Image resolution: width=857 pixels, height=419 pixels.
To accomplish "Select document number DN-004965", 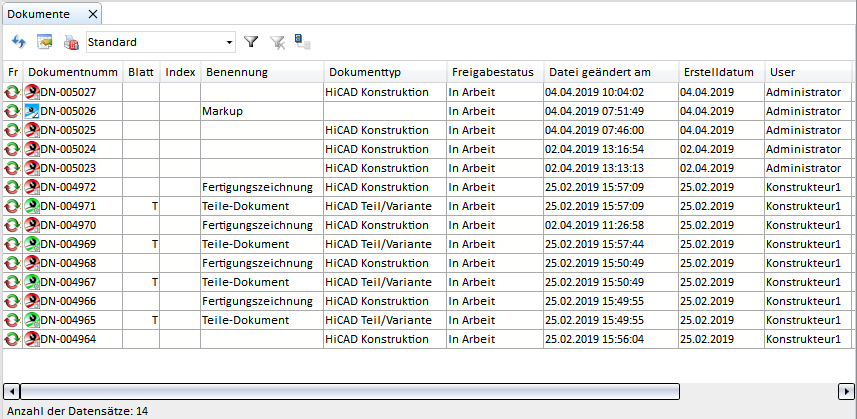I will click(68, 320).
